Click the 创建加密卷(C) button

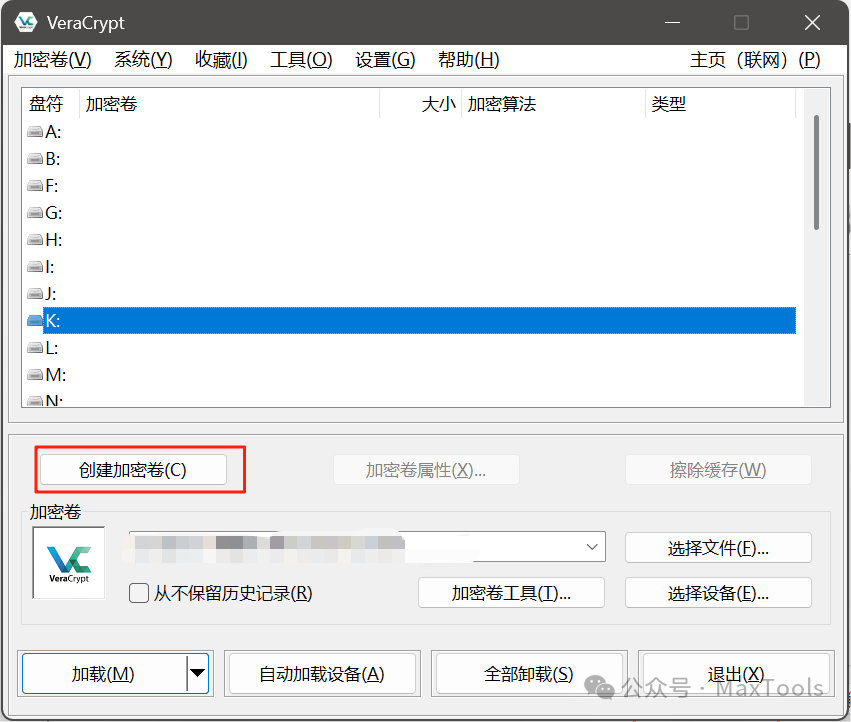[x=133, y=470]
